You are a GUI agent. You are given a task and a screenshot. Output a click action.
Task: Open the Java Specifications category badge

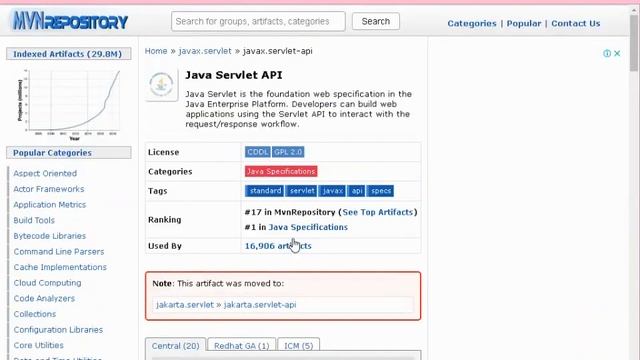281,171
